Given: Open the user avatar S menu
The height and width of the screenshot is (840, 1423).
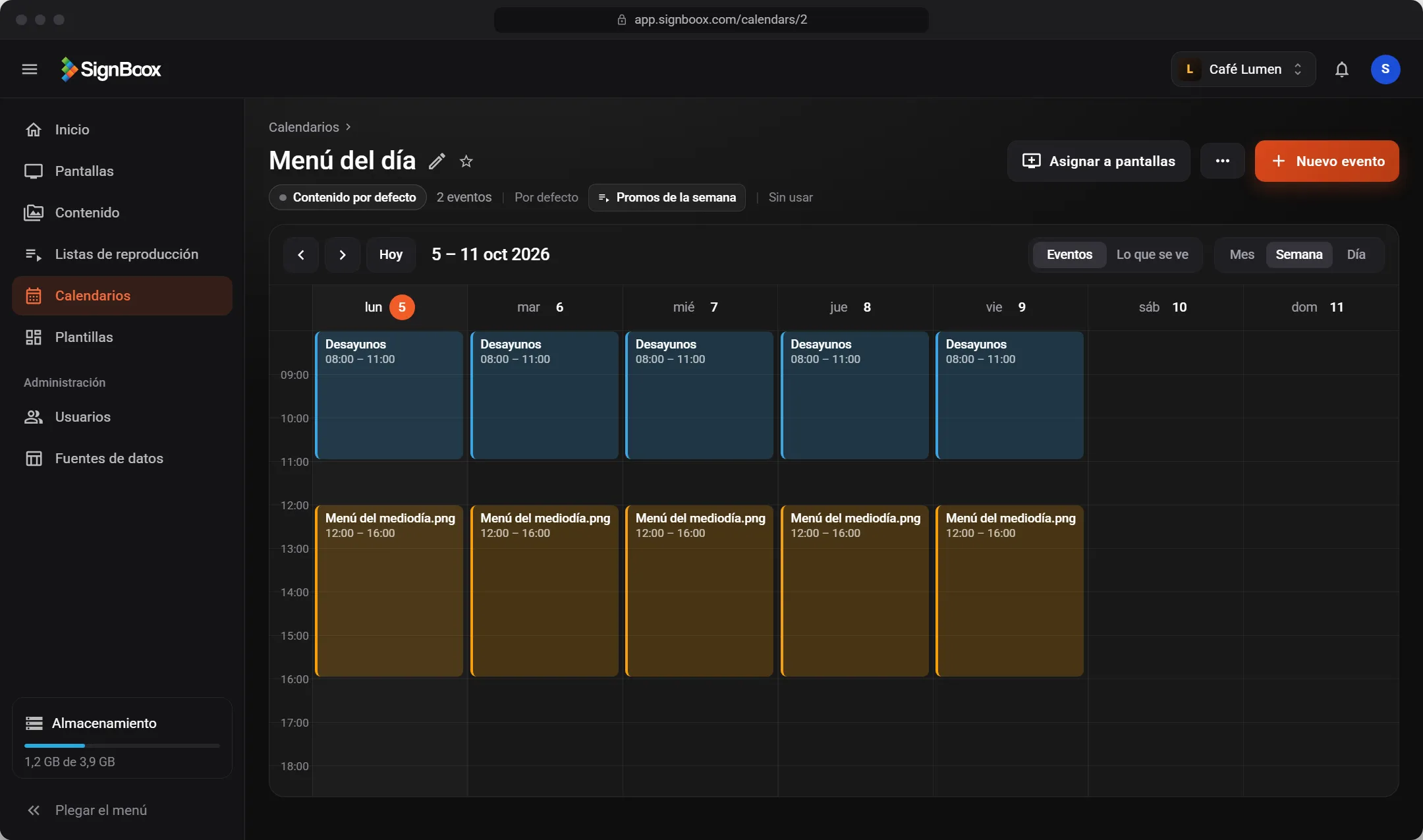Looking at the screenshot, I should coord(1385,69).
